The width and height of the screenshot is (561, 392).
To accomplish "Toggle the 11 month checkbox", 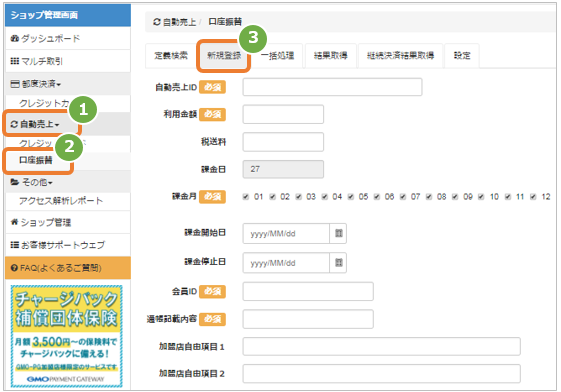I will point(508,197).
